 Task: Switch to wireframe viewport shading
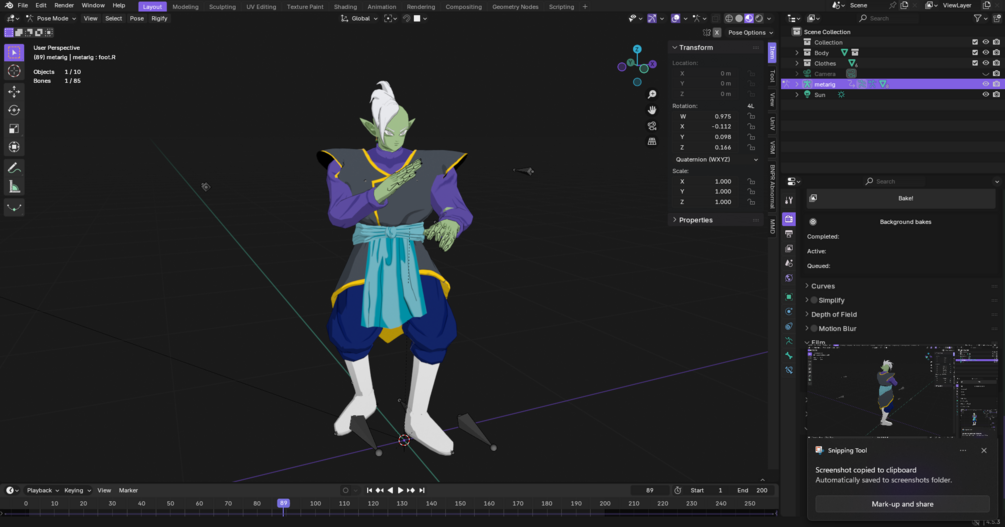tap(729, 19)
